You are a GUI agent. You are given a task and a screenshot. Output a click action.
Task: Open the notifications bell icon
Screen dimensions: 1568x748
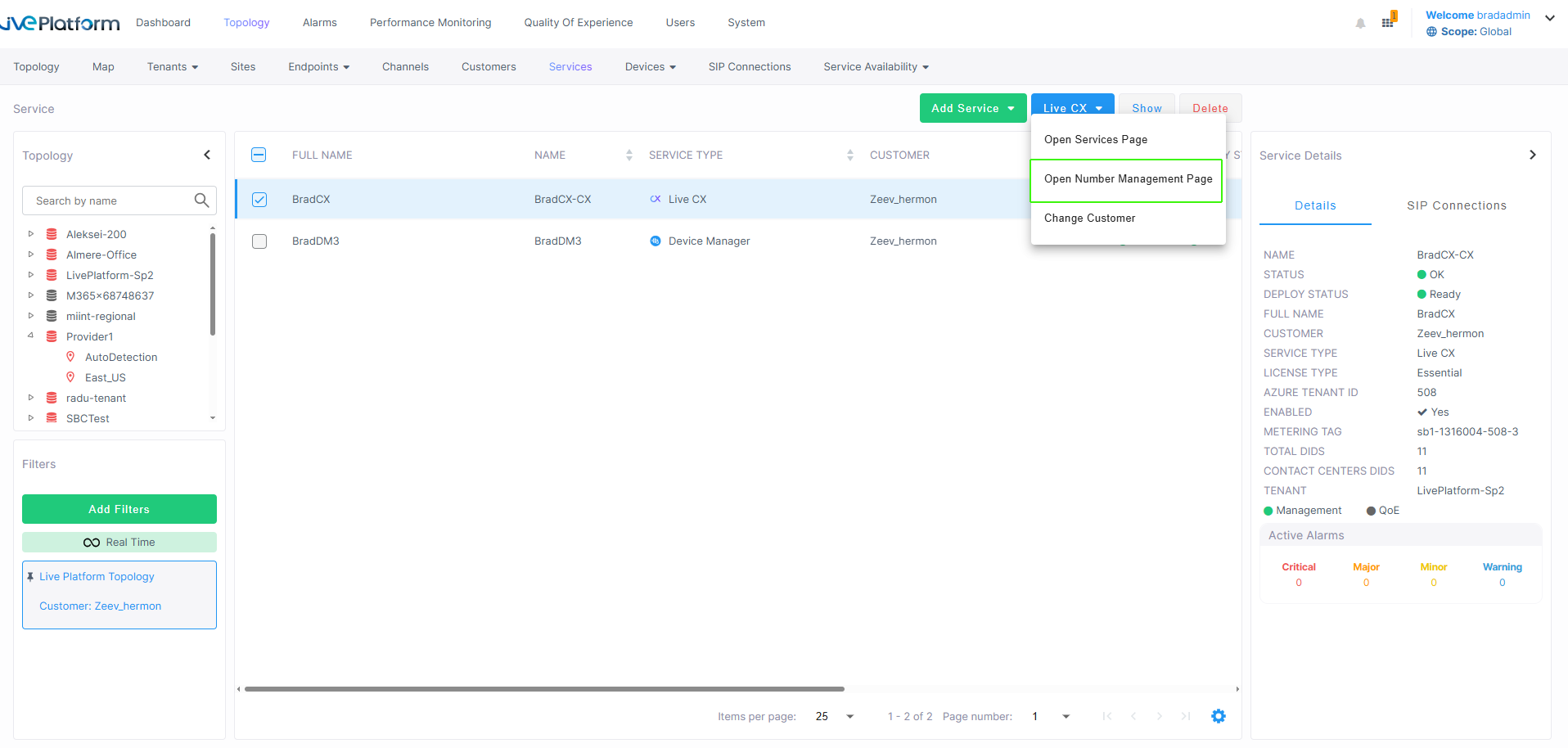[1360, 23]
